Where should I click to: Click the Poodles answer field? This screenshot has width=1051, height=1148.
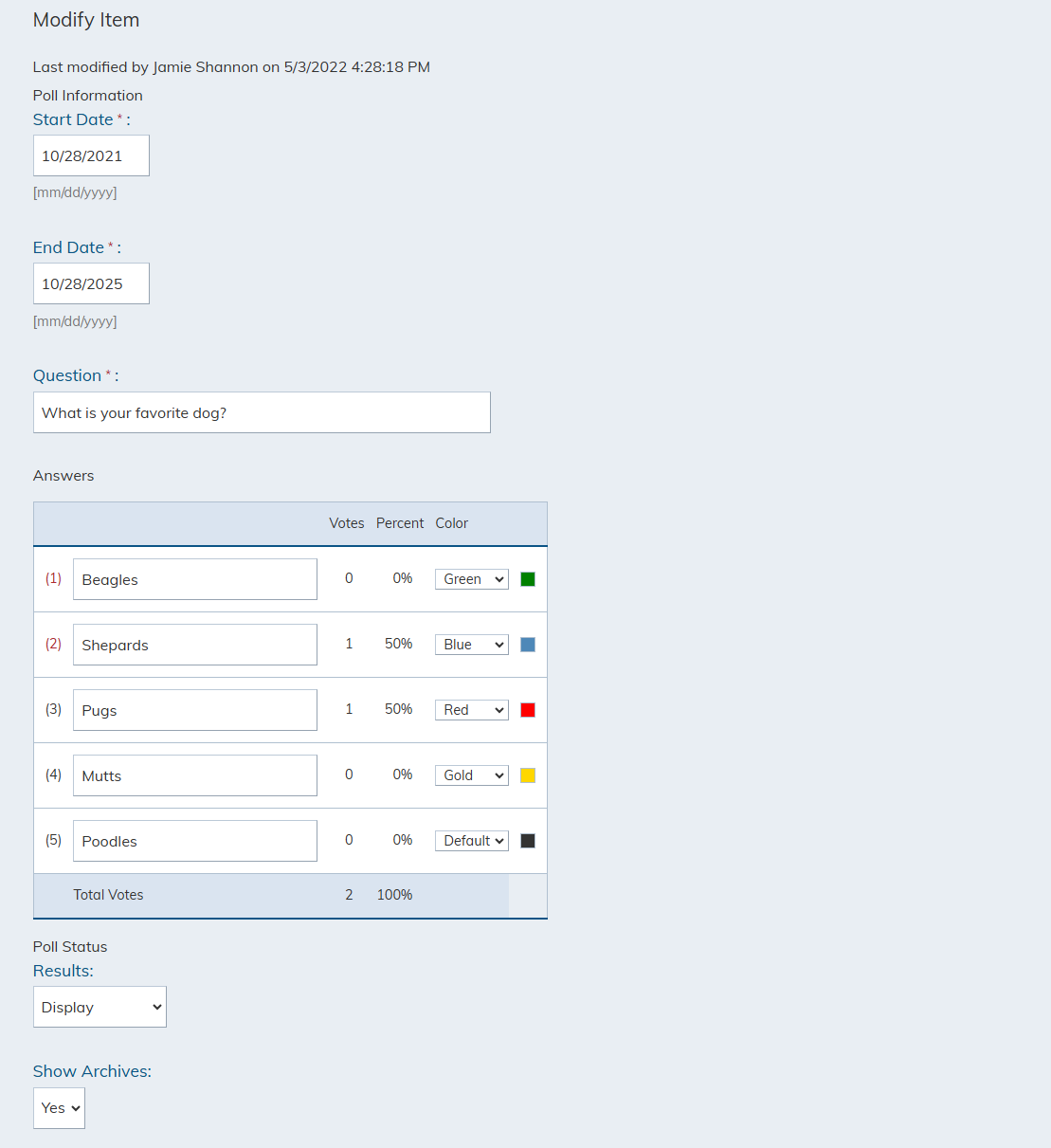tap(195, 841)
